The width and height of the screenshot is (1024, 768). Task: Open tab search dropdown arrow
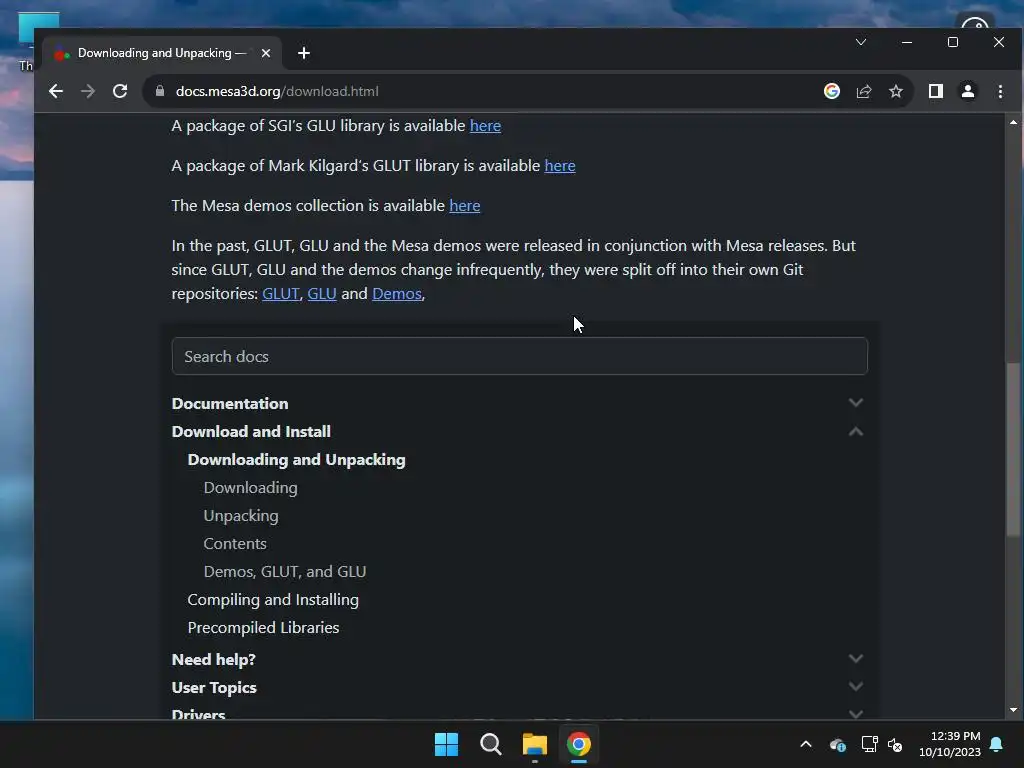point(861,42)
